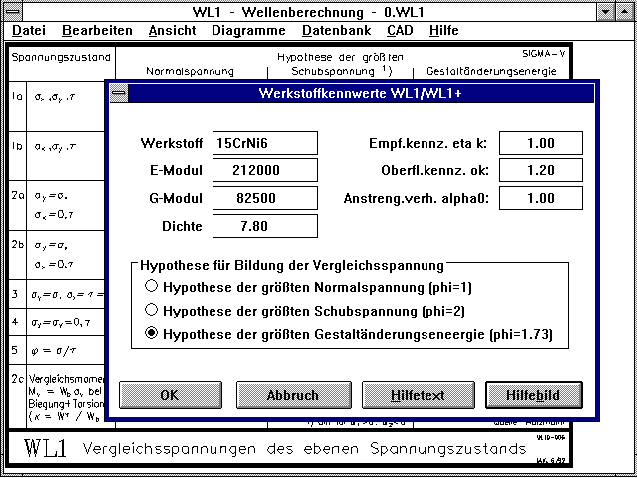Viewport: 637px width, 478px height.
Task: Edit the E-Modul value field
Action: 263,171
